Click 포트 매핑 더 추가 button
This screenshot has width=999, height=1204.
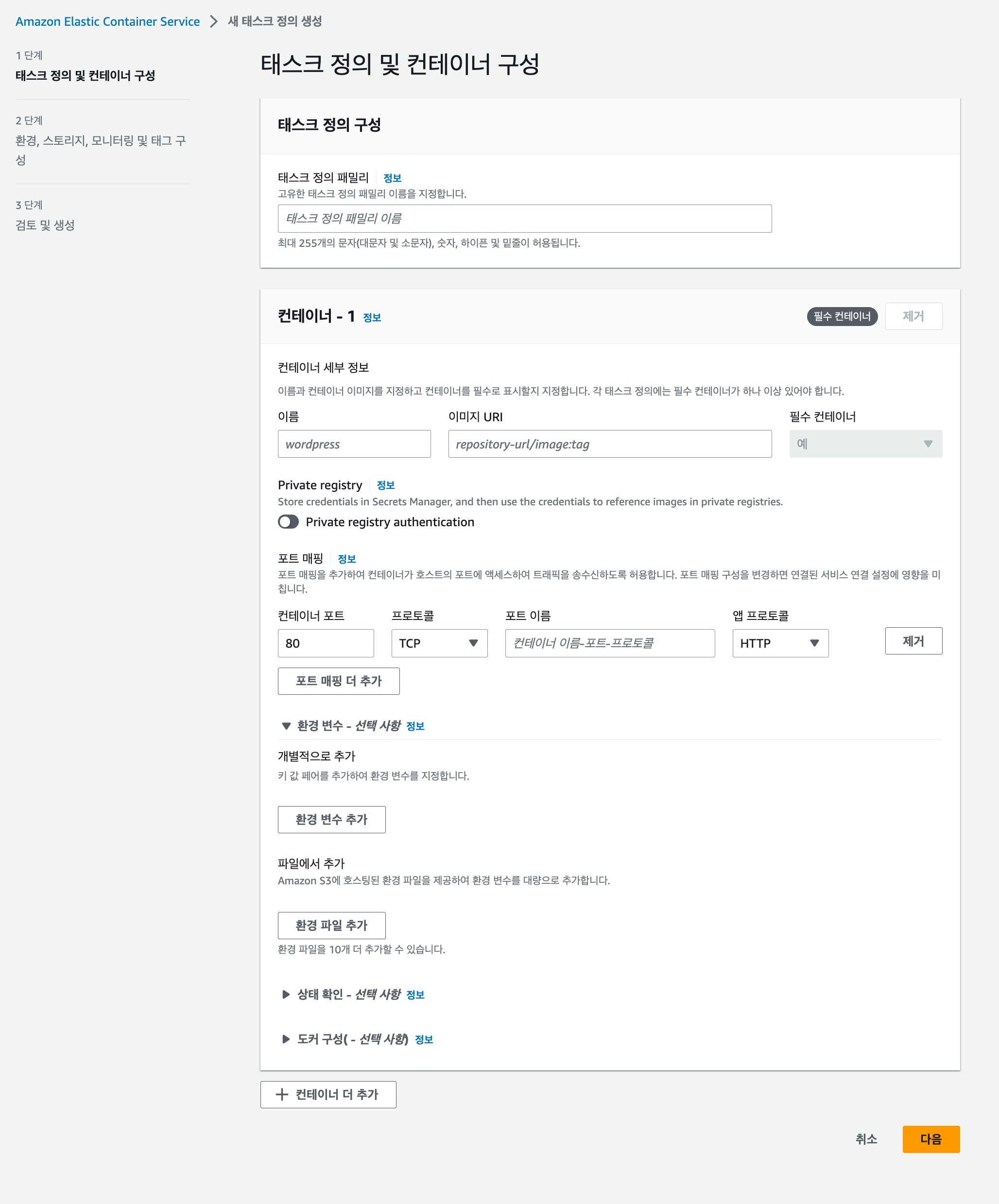[338, 681]
